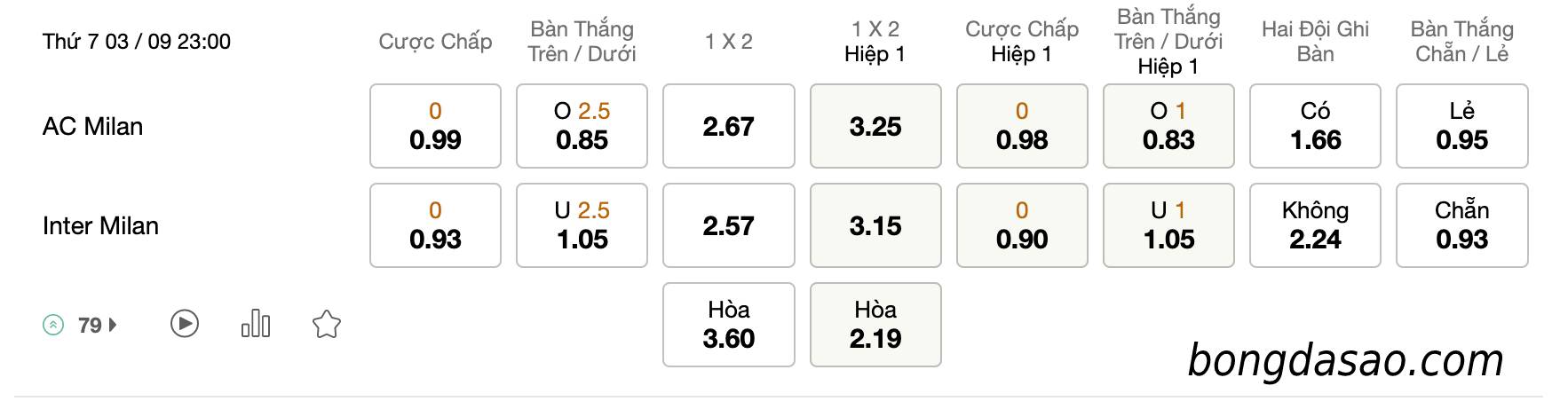Click the live stream play icon
Viewport: 1568px width, 417px height.
(x=185, y=324)
